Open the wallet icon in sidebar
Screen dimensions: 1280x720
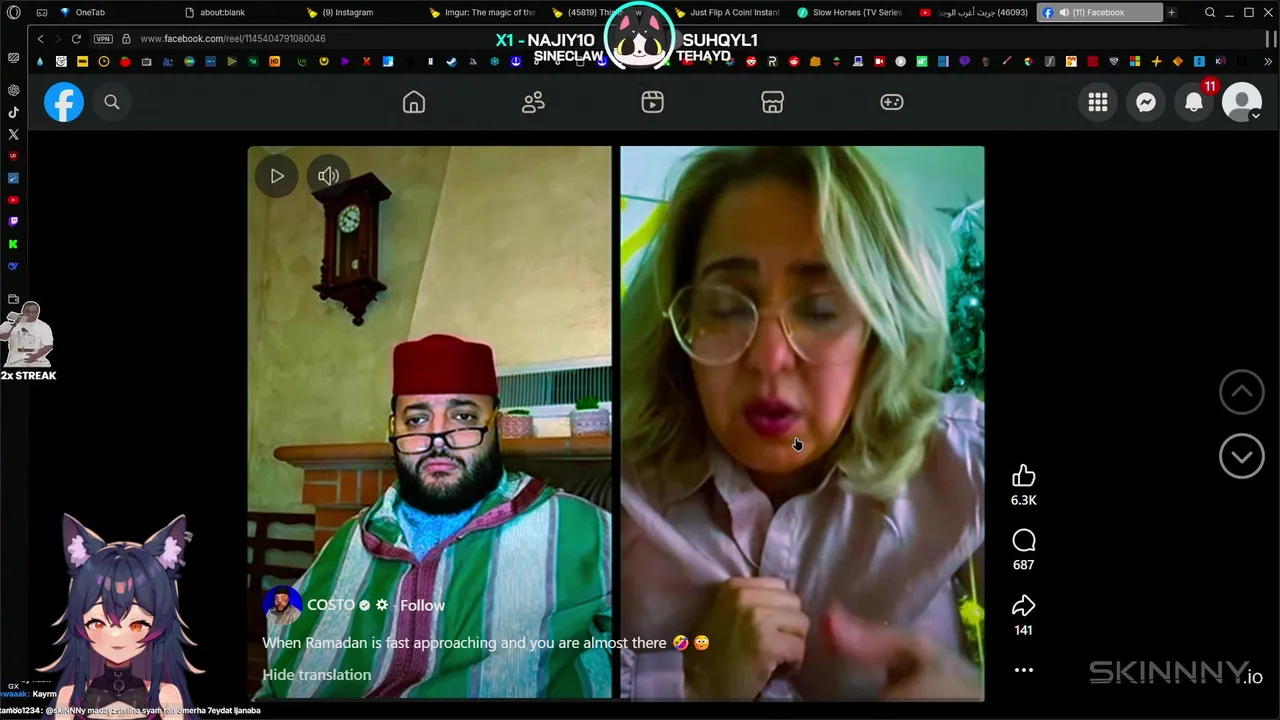[x=13, y=299]
